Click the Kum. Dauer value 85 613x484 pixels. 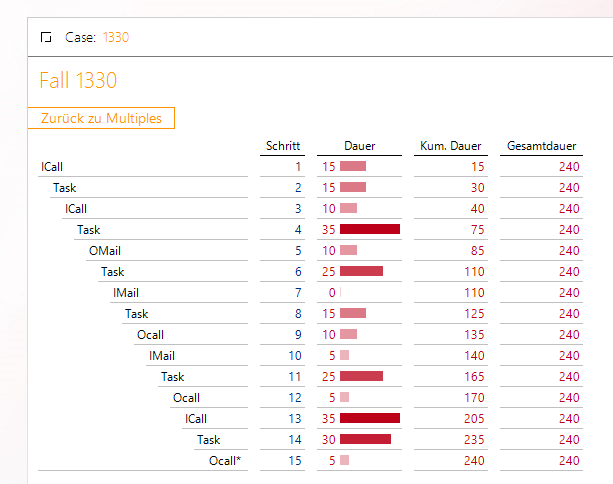point(477,251)
